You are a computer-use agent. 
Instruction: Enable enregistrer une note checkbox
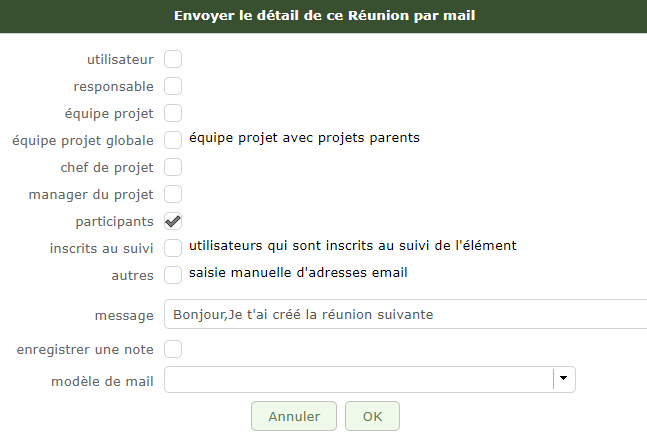(x=173, y=350)
